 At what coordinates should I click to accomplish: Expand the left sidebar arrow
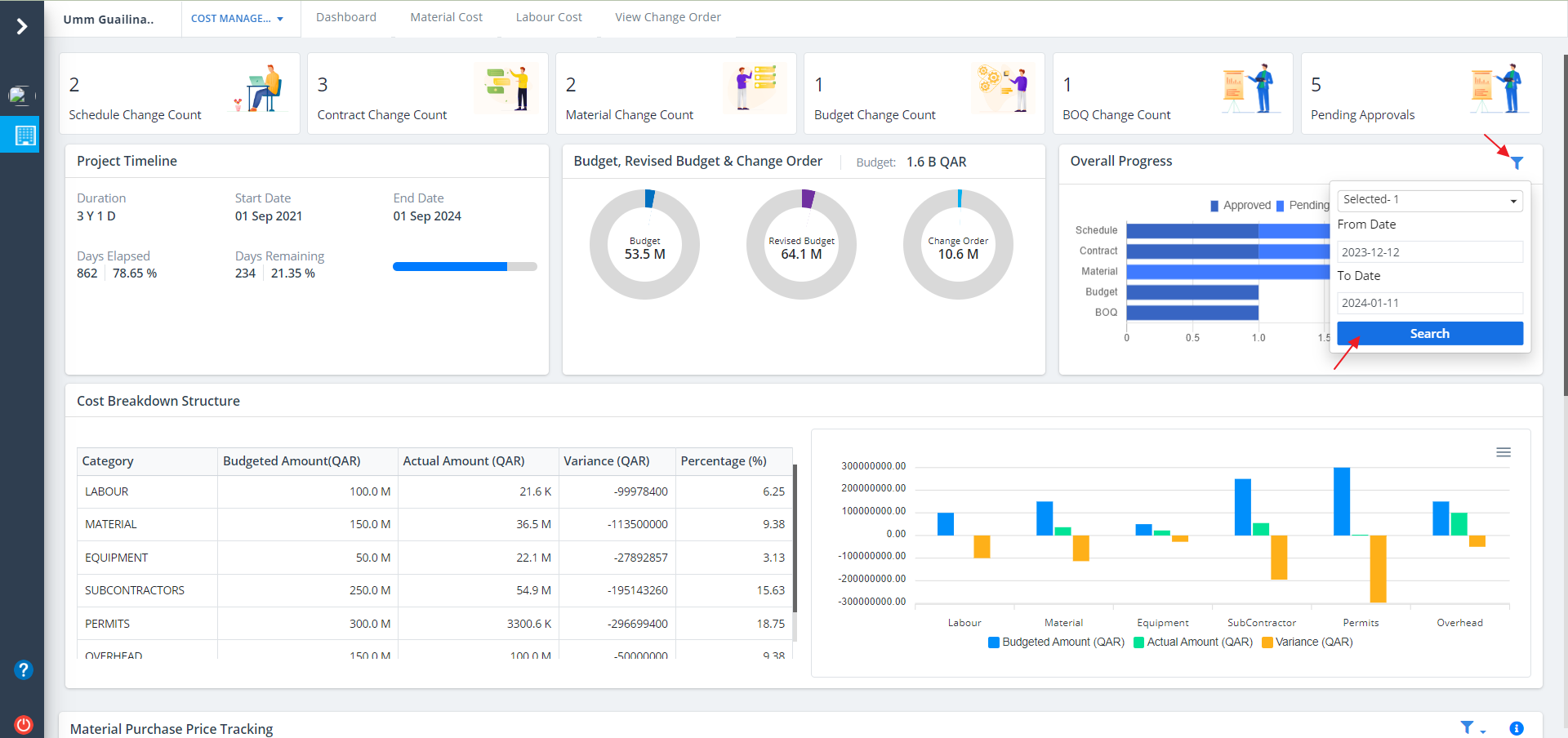[x=22, y=27]
